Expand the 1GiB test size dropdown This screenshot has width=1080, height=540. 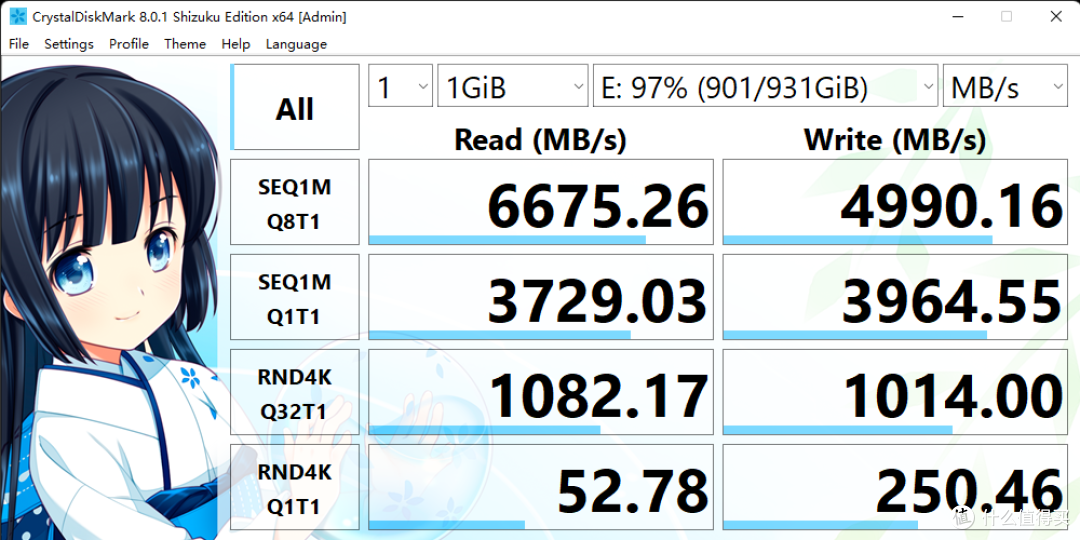pos(512,86)
